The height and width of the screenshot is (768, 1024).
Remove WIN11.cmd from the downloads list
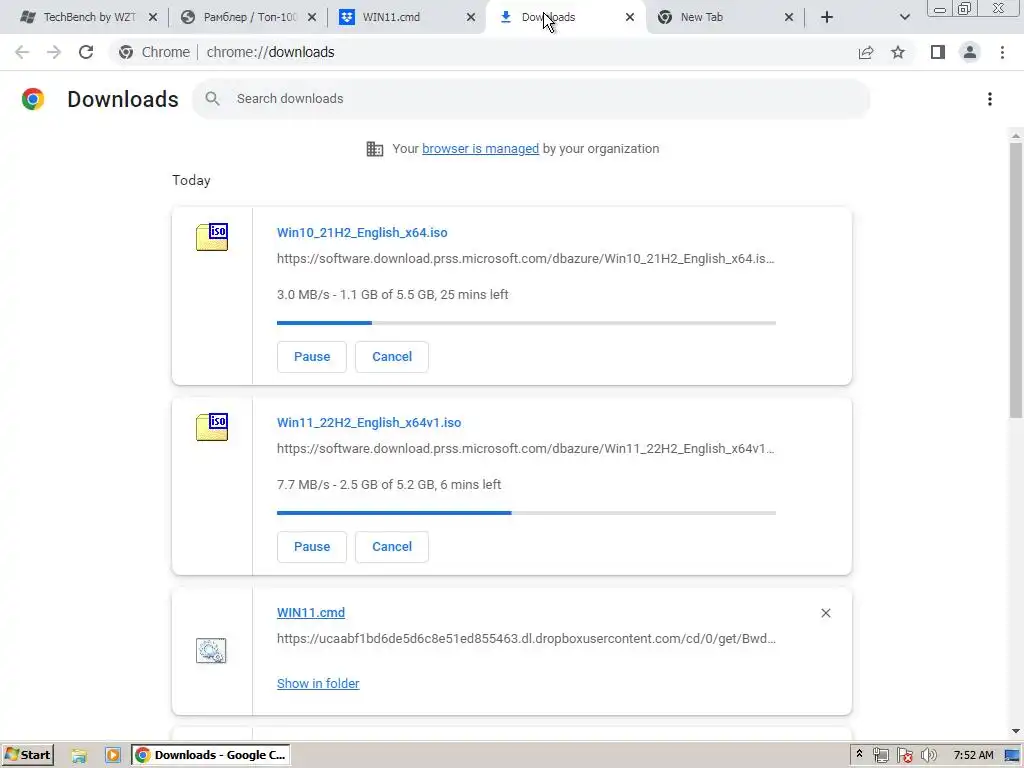825,613
